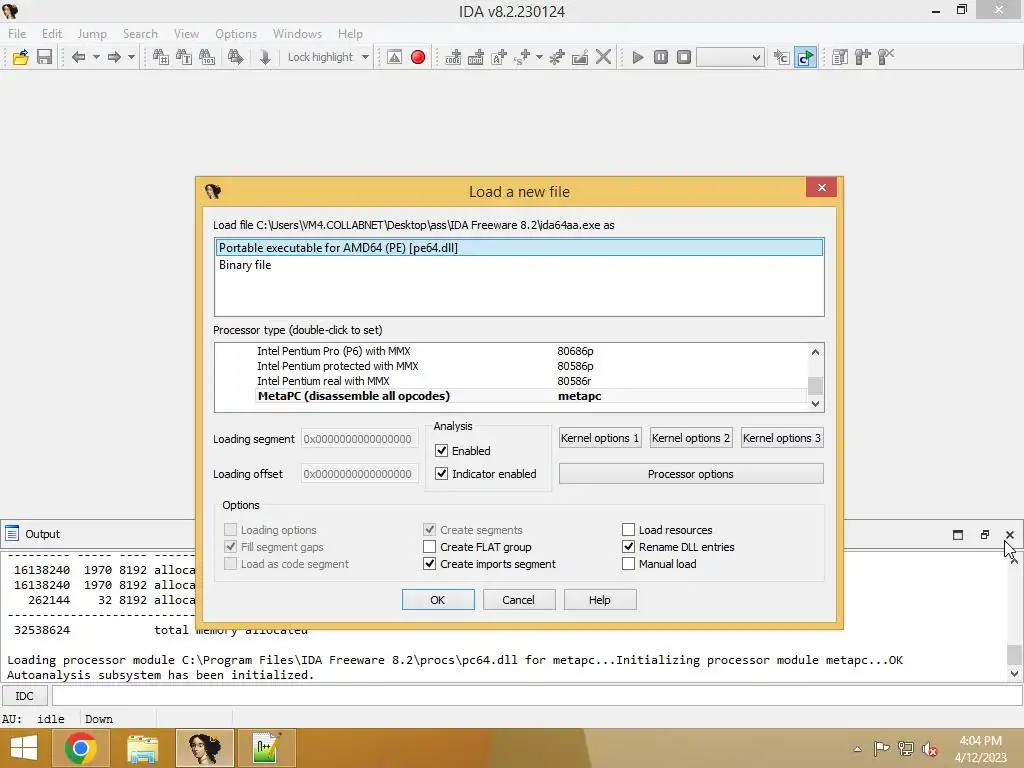Click the binoculars search-immediate icon
Screen dimensions: 1024x768
(161, 57)
